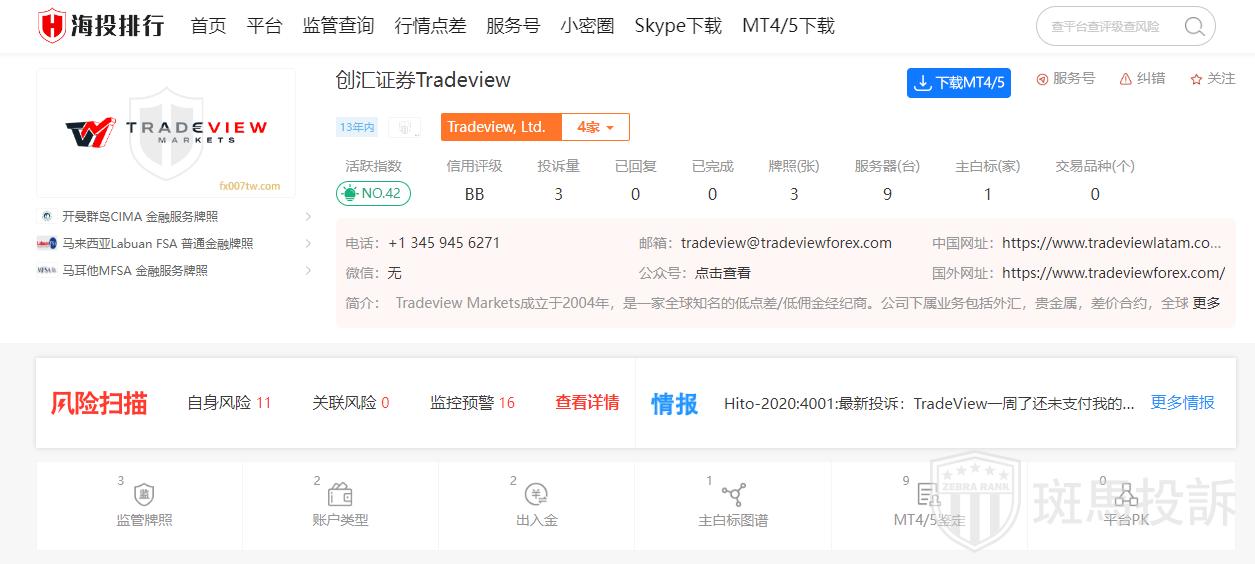Open the 监管牌照 shield icon
This screenshot has height=564, width=1255.
[x=144, y=495]
